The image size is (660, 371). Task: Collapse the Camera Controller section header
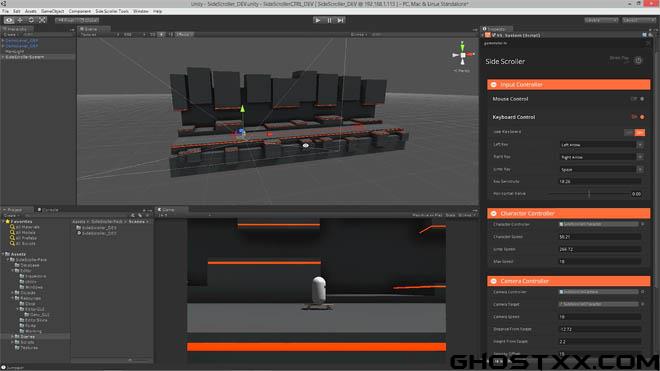pyautogui.click(x=569, y=281)
